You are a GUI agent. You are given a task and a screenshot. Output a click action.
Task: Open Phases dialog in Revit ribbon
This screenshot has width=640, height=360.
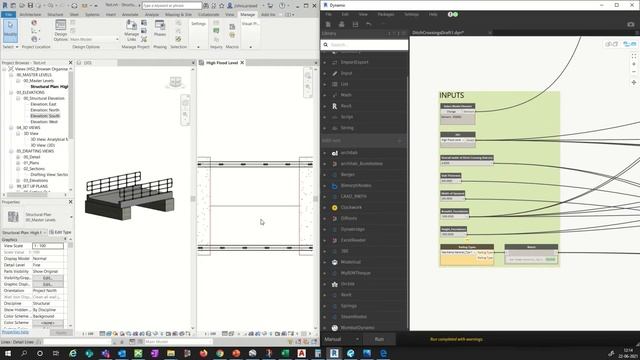(160, 29)
